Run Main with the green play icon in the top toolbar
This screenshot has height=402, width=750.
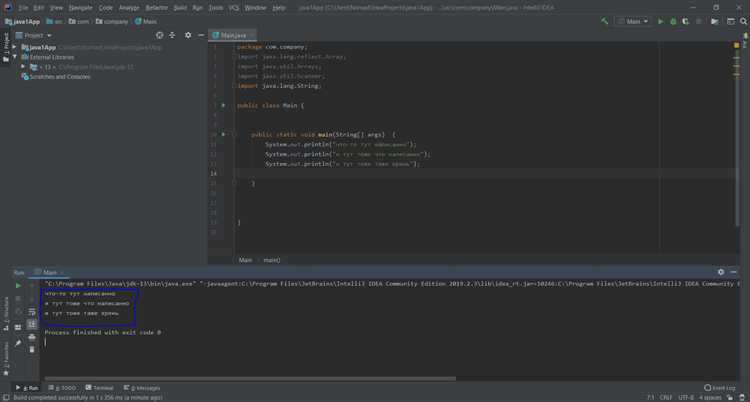[x=661, y=22]
